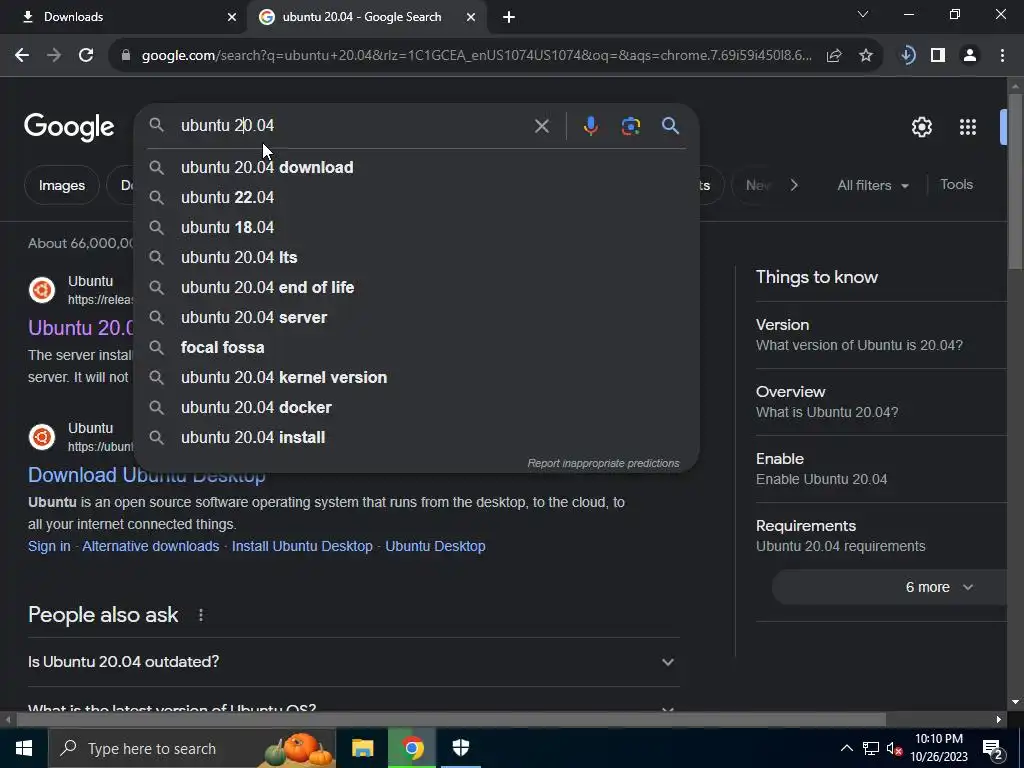Open Windows Security shield in taskbar
The image size is (1024, 768).
pos(461,748)
